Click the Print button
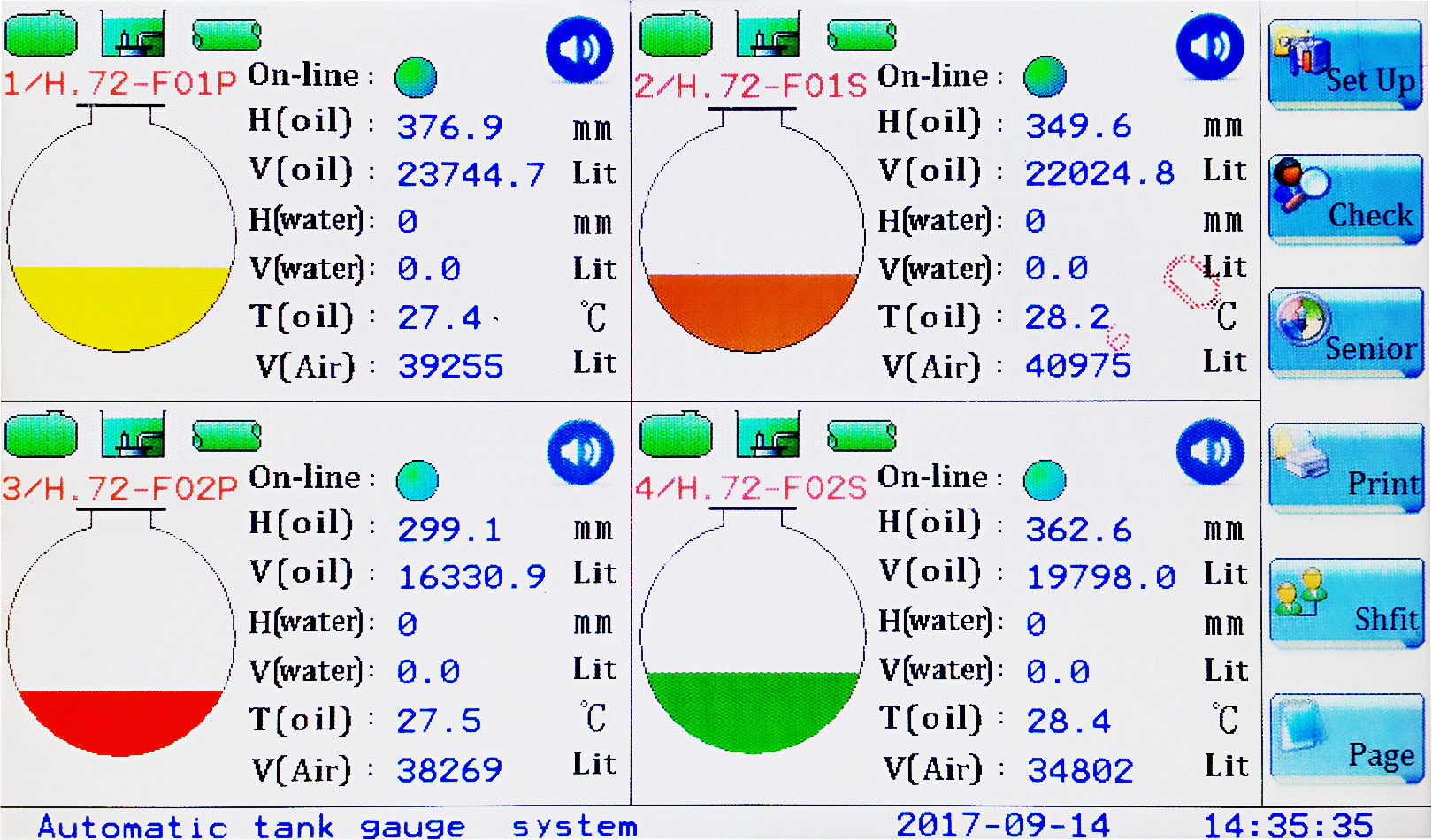1432x840 pixels. (x=1344, y=470)
